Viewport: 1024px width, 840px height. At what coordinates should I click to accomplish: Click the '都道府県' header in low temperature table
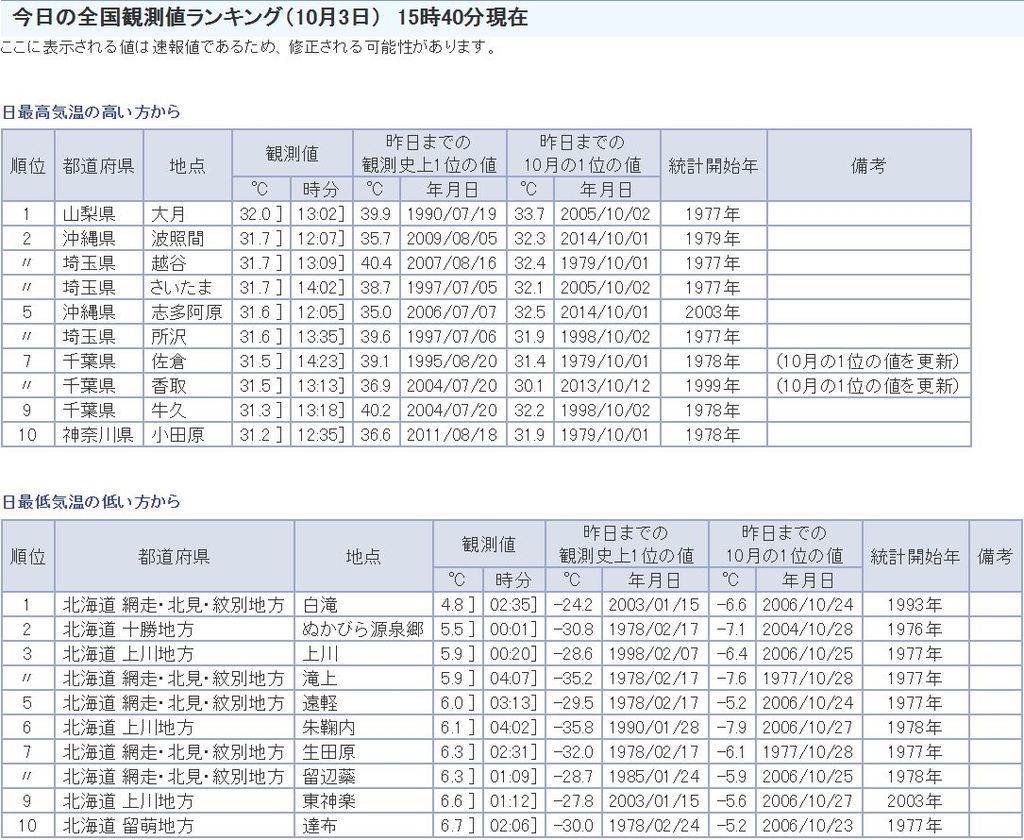pos(174,557)
